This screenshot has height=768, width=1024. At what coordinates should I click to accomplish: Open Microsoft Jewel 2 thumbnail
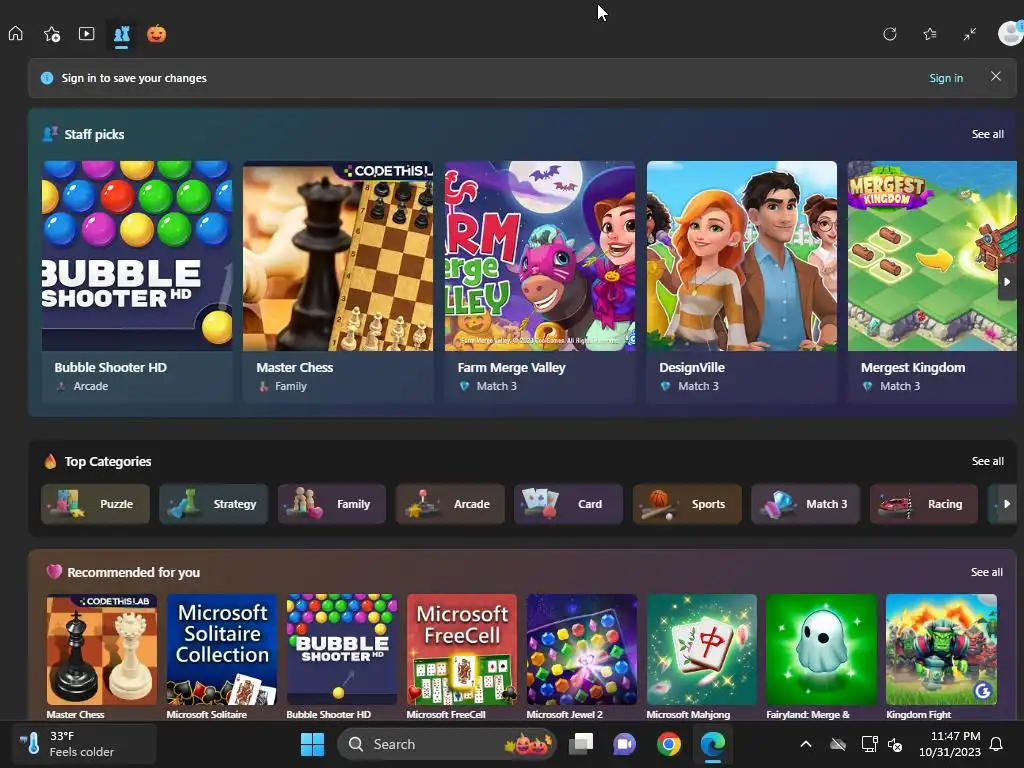(x=582, y=649)
